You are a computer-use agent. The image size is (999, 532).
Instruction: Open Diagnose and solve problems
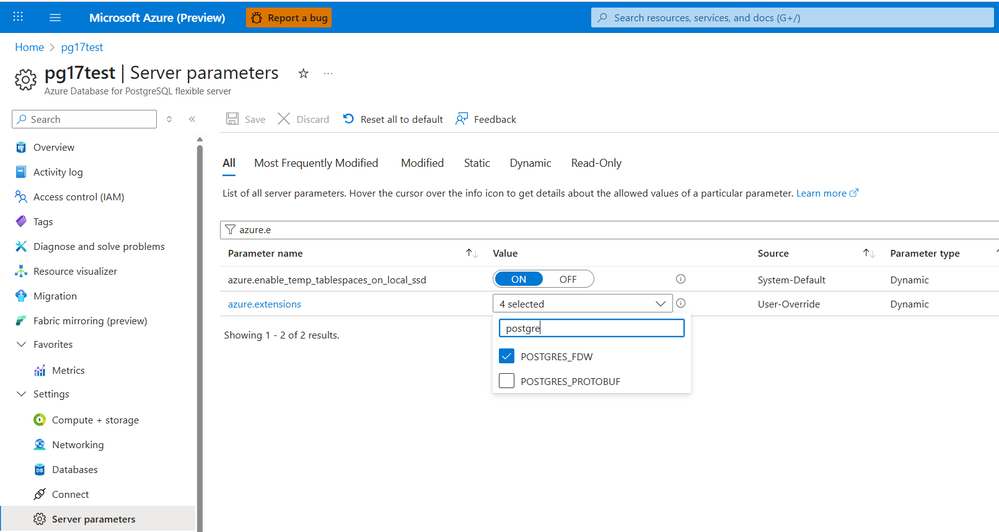[x=98, y=247]
